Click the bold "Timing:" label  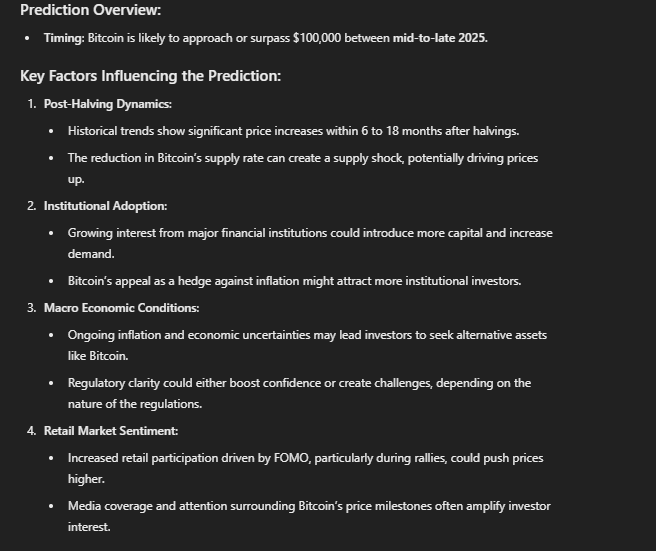(x=64, y=38)
